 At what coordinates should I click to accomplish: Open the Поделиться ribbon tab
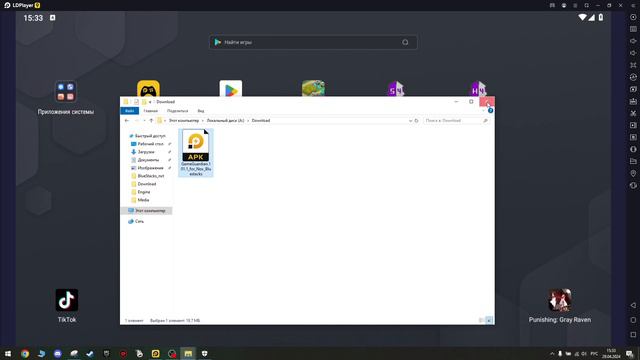(x=178, y=111)
